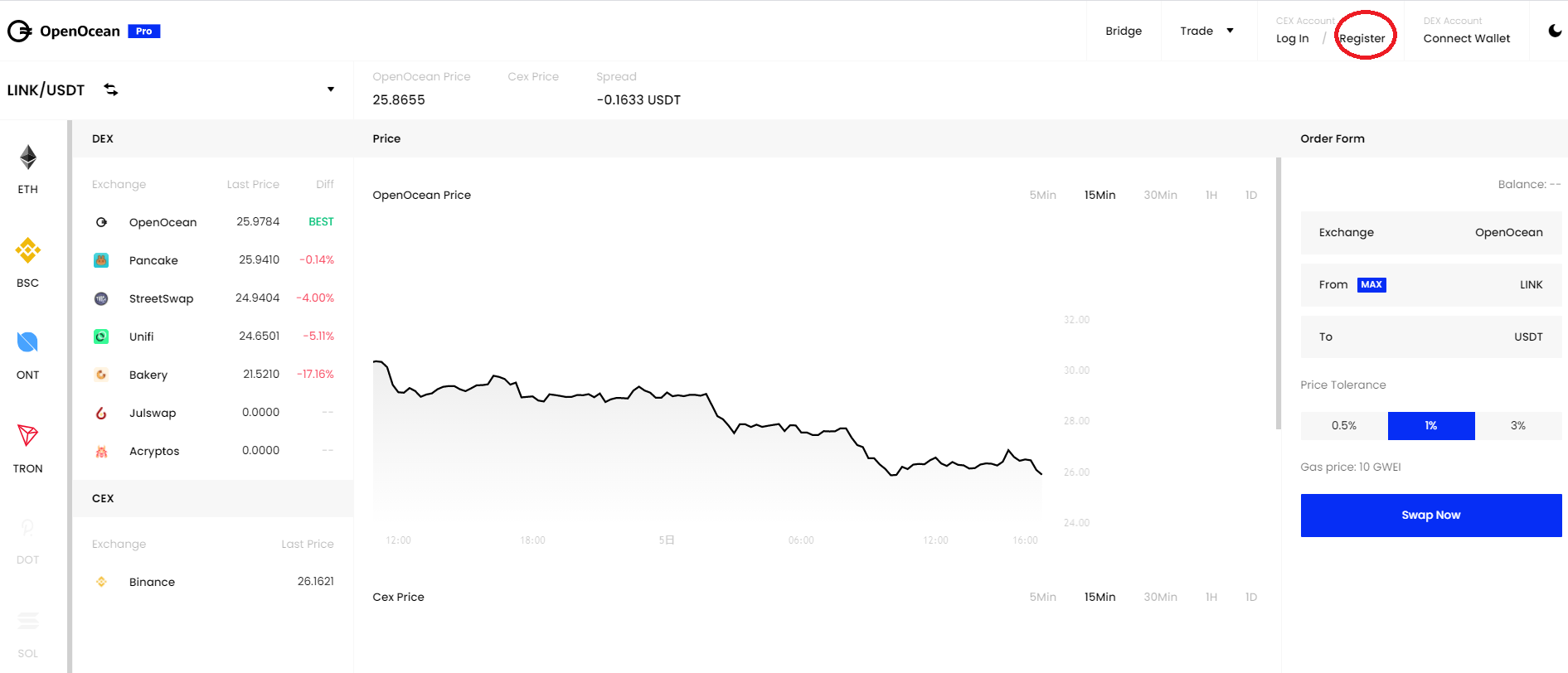Switch OpenOcean Price chart to 1H
This screenshot has height=673, width=1568.
[1211, 196]
